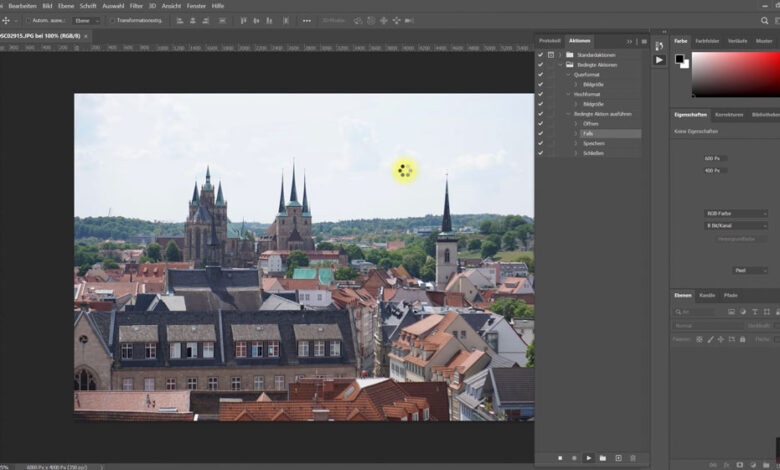Create a new action with the plus icon
The image size is (780, 470).
coord(618,457)
